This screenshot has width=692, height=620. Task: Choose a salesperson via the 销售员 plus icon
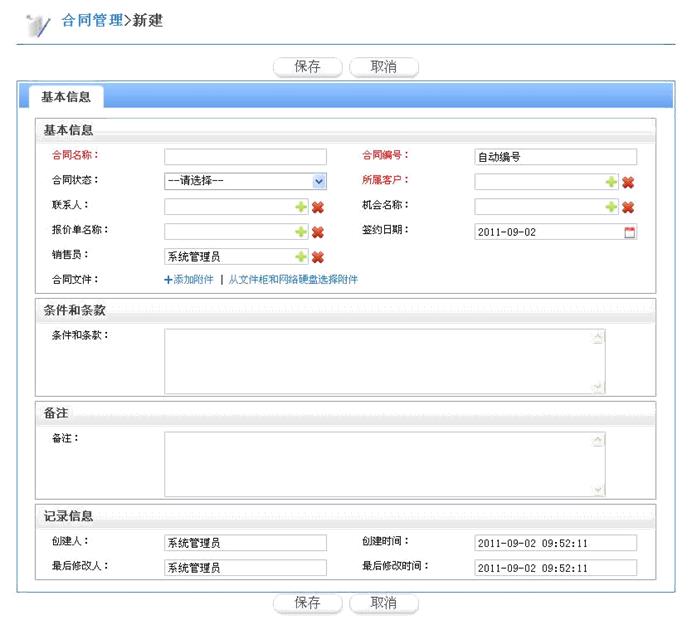coord(301,256)
